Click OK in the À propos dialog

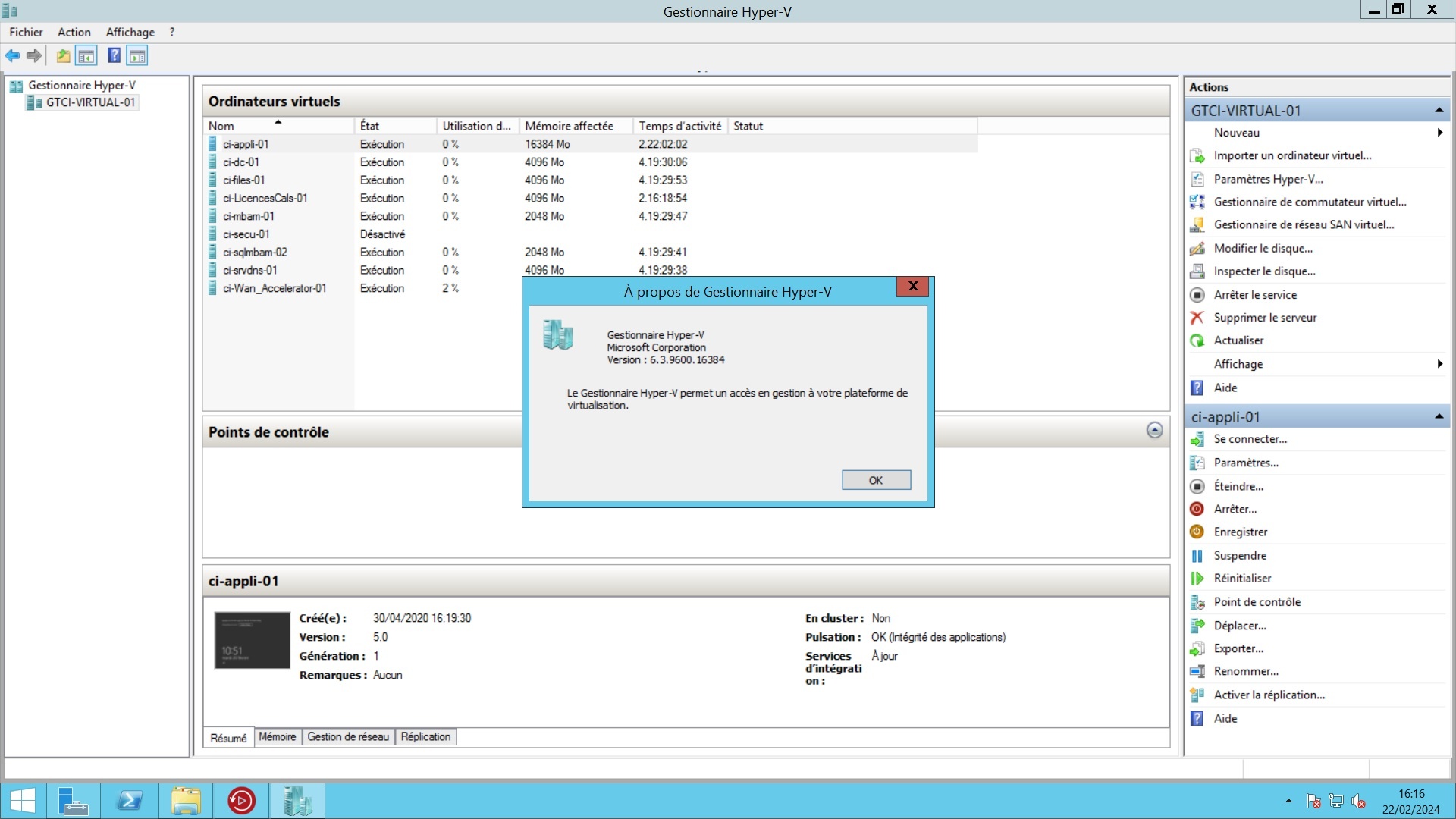tap(876, 480)
